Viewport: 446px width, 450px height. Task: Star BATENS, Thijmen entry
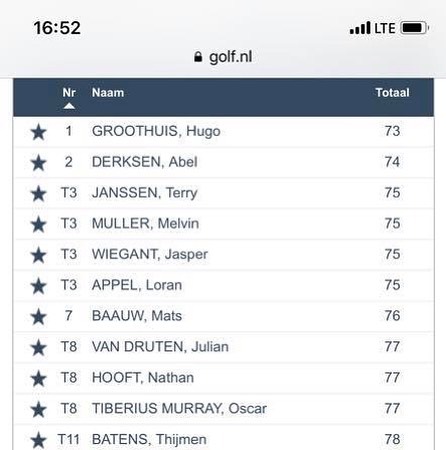(x=38, y=440)
